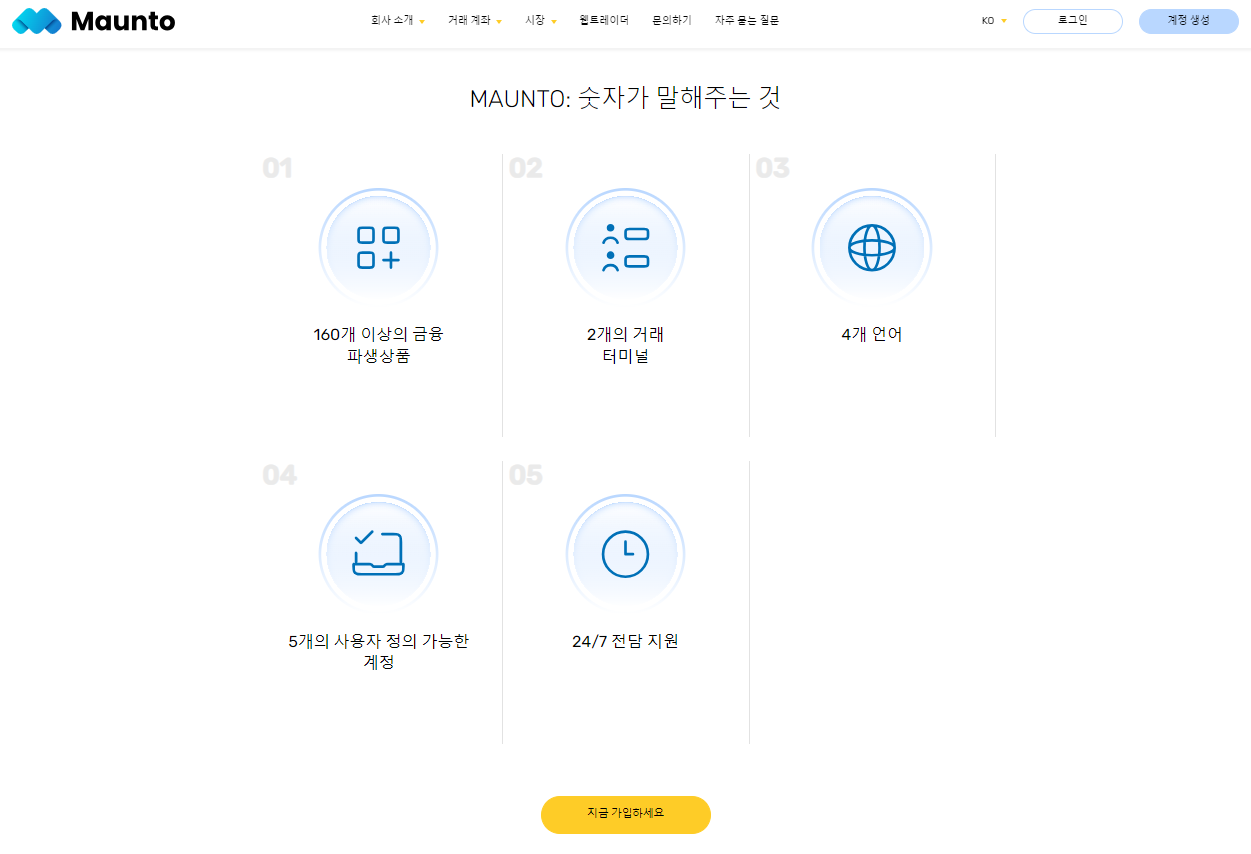Click the text 24/7 전담 지원
This screenshot has width=1251, height=854.
point(625,641)
